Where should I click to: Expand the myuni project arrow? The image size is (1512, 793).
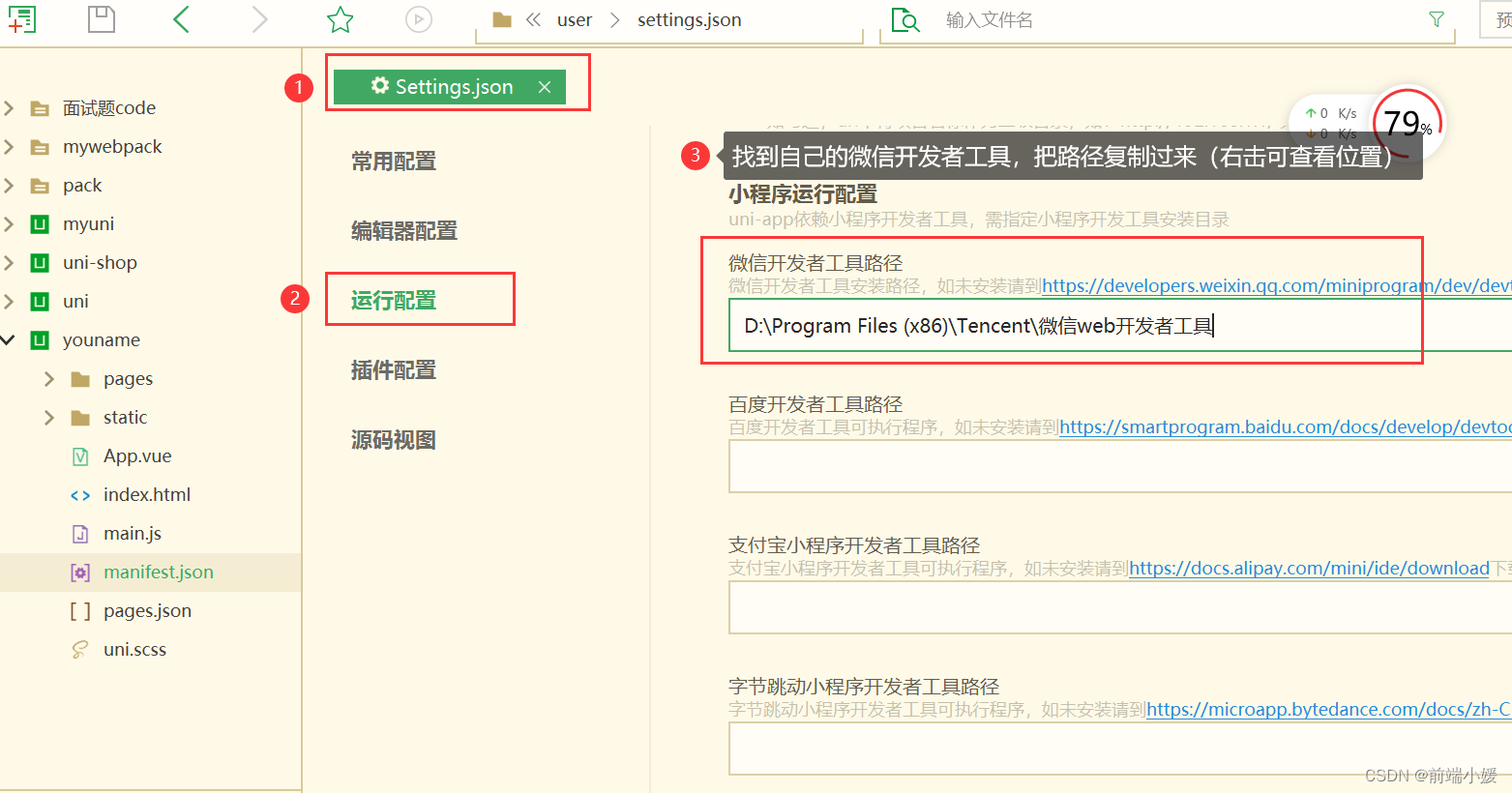[9, 224]
